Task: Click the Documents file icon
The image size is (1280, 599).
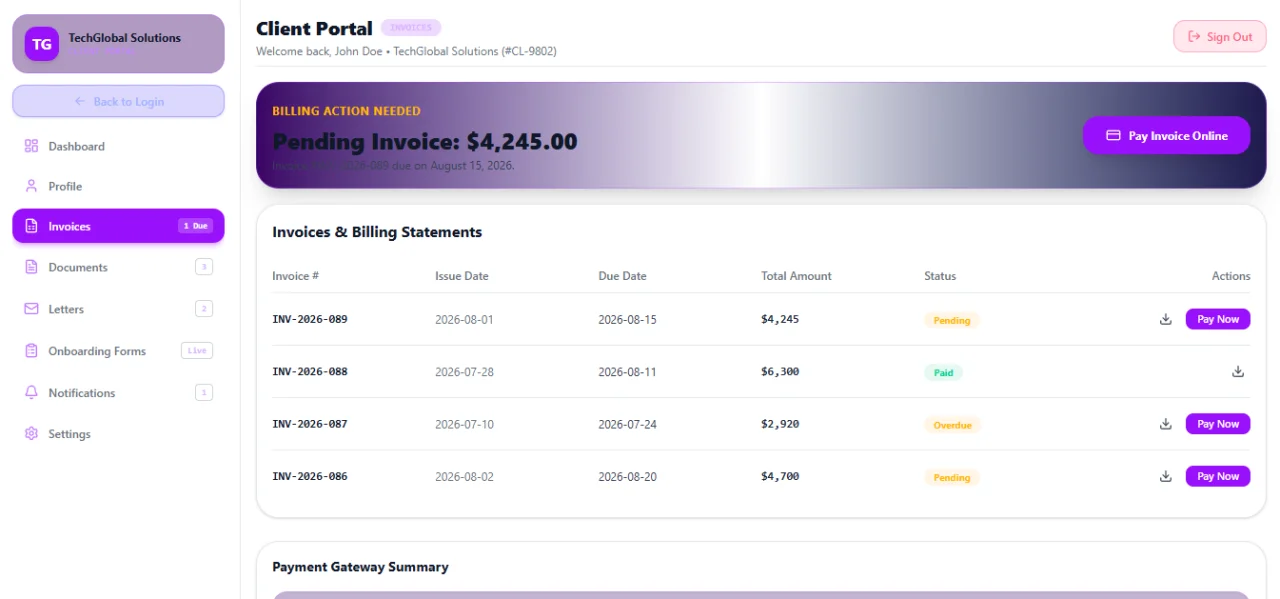Action: click(31, 267)
